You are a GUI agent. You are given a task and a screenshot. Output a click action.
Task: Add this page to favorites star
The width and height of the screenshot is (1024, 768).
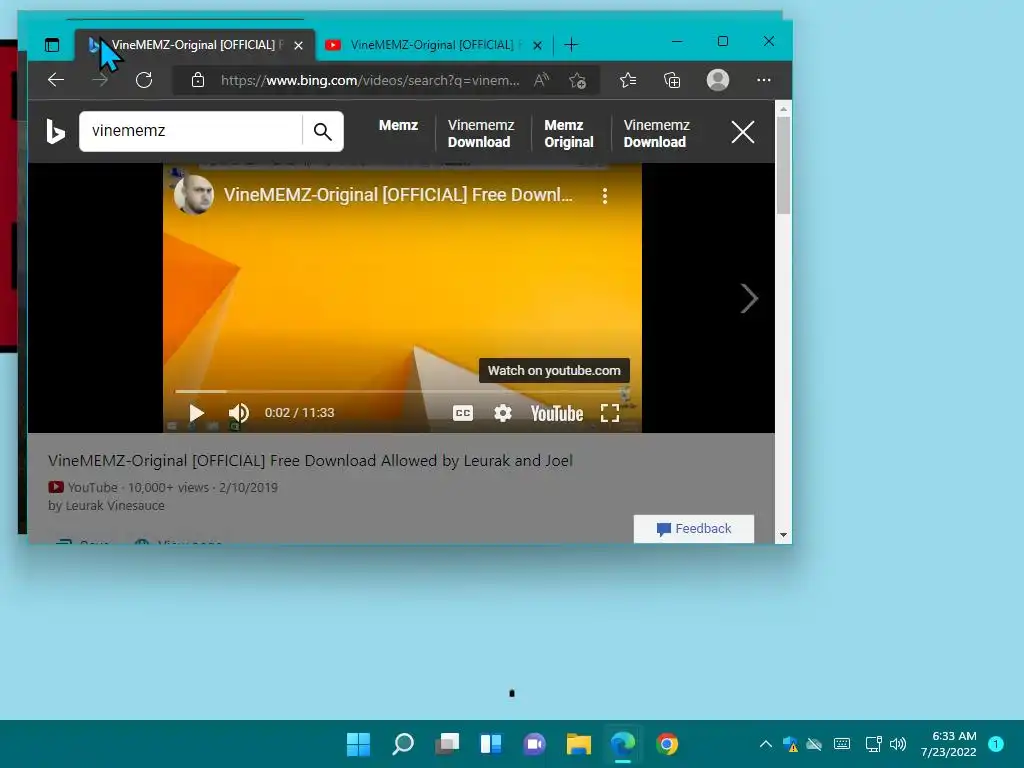coord(577,80)
